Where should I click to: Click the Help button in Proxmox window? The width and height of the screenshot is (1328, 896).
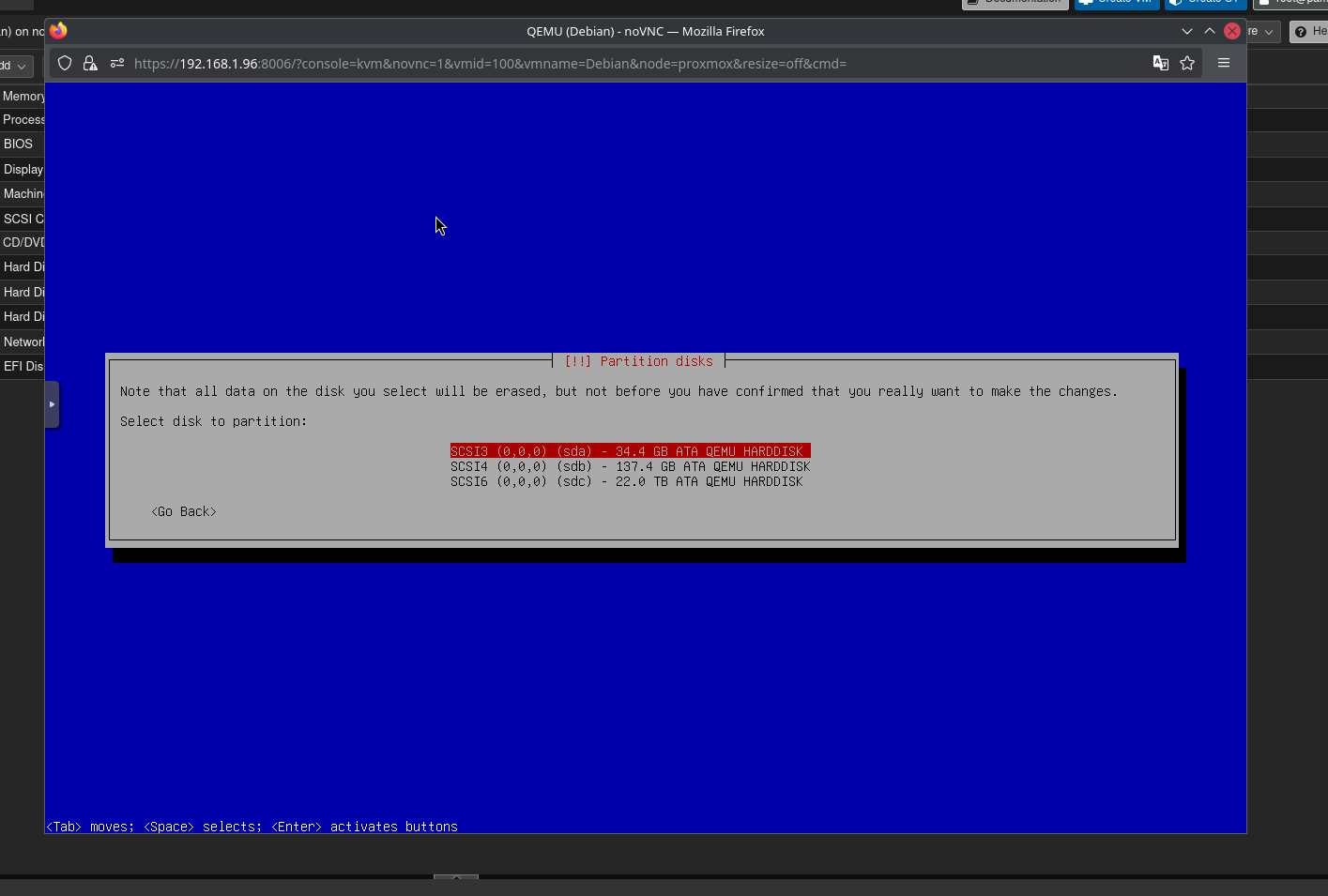pos(1310,31)
